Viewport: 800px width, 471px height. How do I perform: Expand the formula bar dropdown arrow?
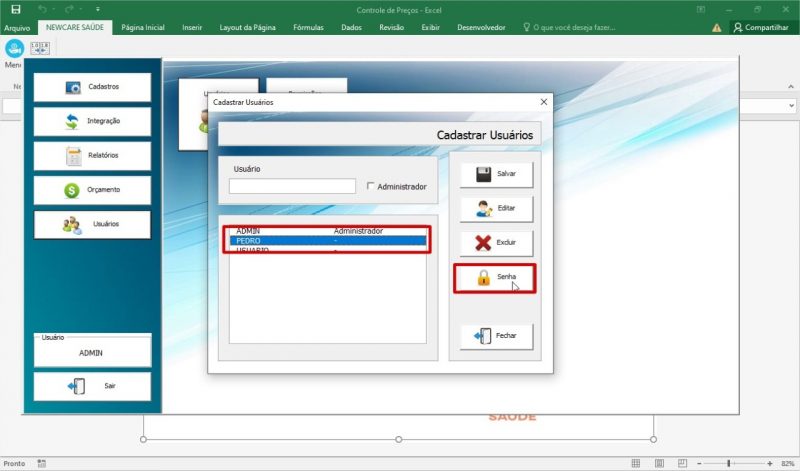(792, 105)
